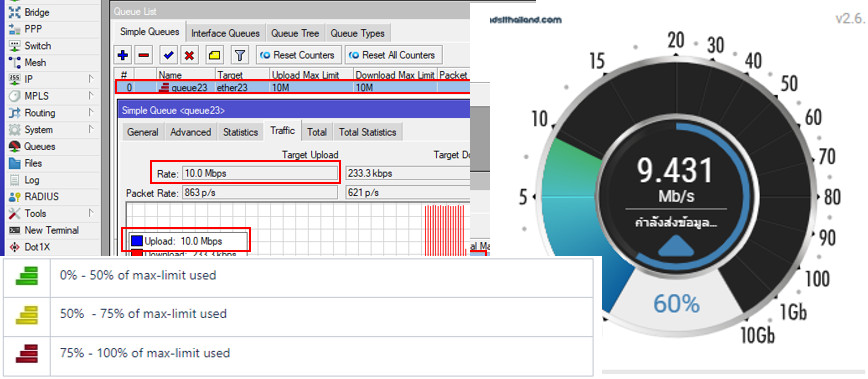Screen dimensions: 868x379
Task: Expand the System submenu arrow
Action: [x=91, y=129]
